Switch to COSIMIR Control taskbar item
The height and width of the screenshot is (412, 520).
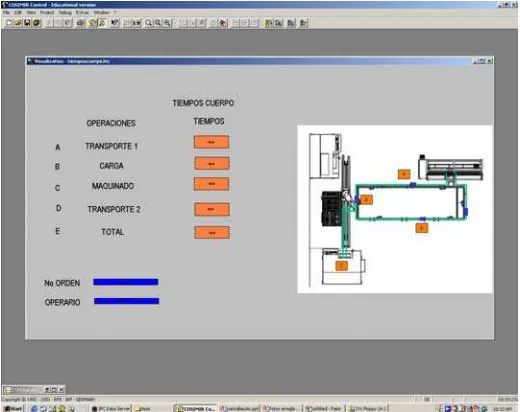(x=196, y=408)
